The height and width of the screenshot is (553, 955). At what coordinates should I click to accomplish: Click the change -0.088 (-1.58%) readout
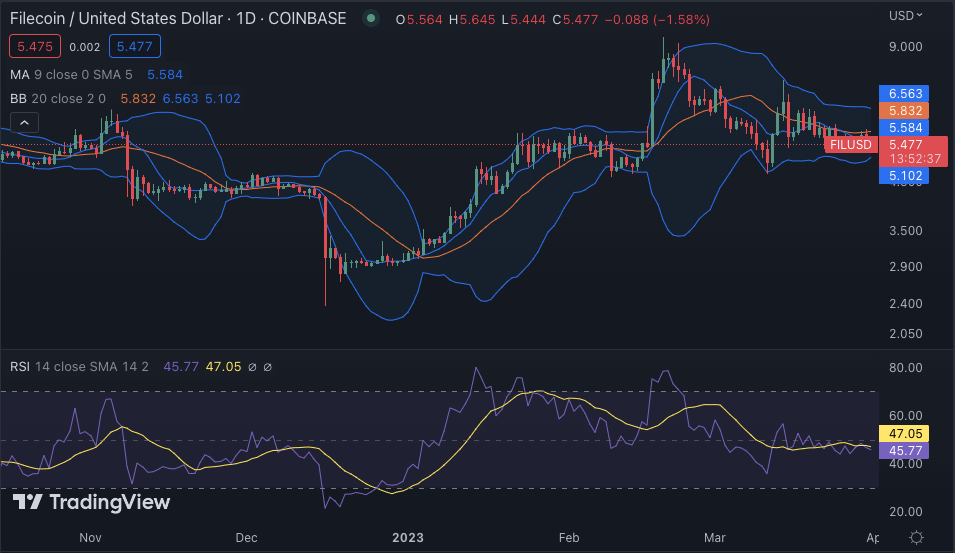coord(657,19)
